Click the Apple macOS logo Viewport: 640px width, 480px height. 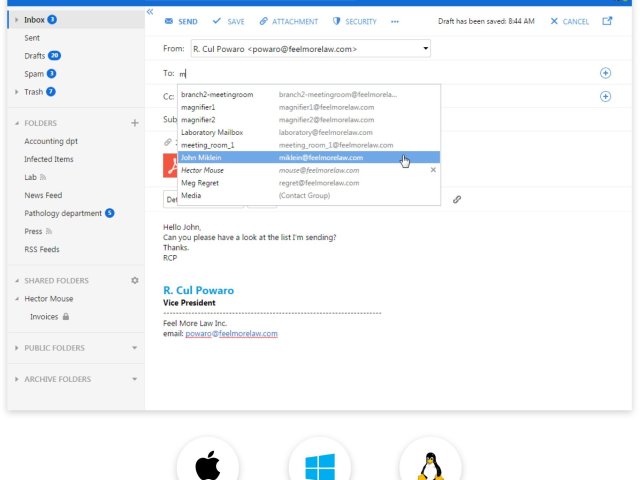tap(208, 465)
